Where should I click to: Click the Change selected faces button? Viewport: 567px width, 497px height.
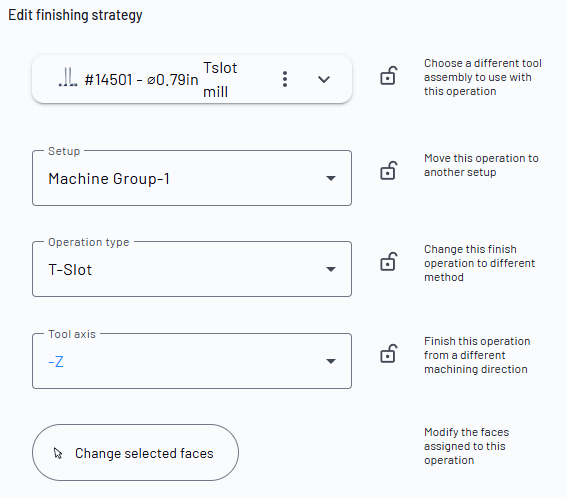(135, 453)
